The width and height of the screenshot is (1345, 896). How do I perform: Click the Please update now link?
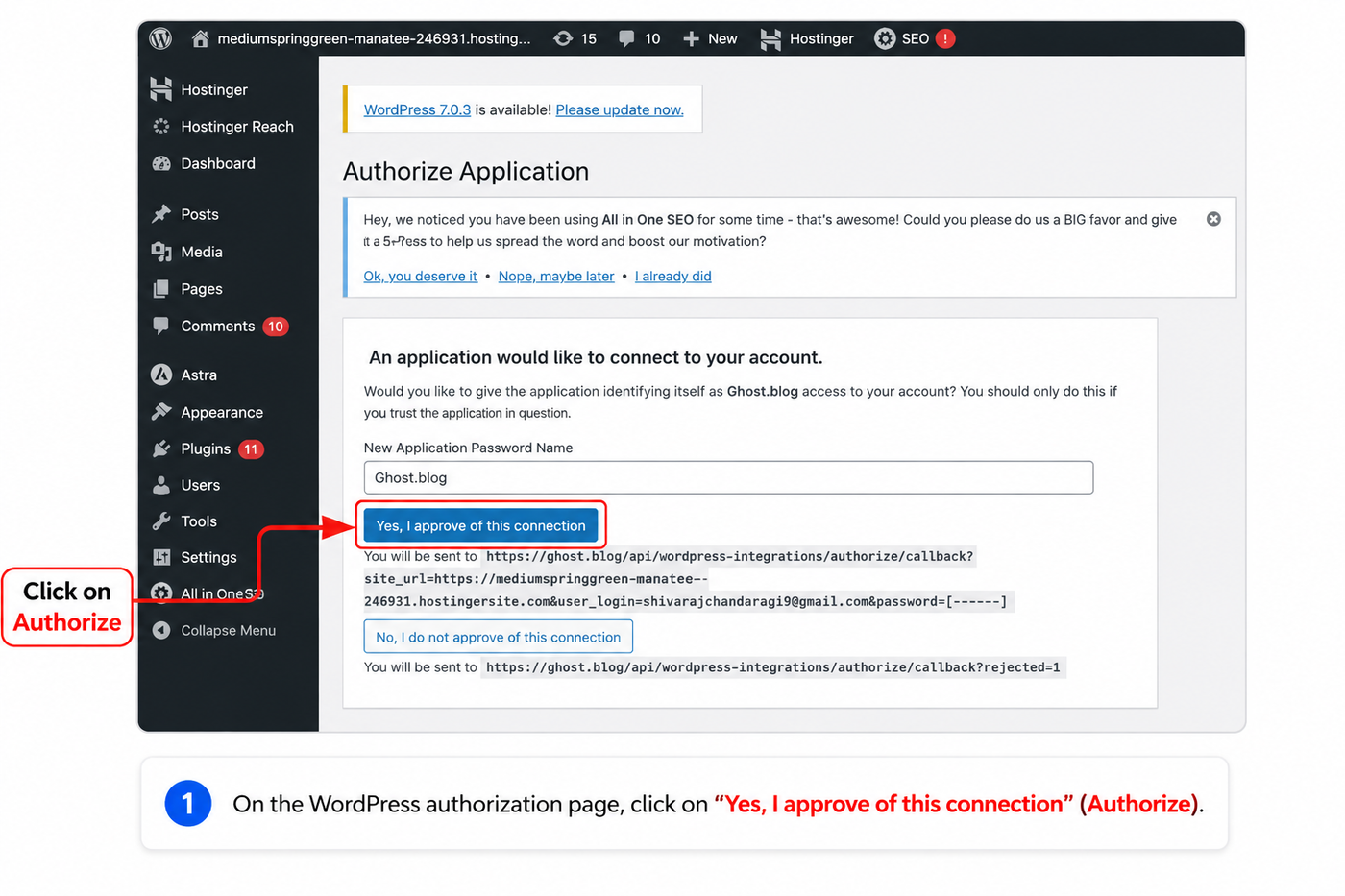pyautogui.click(x=620, y=109)
